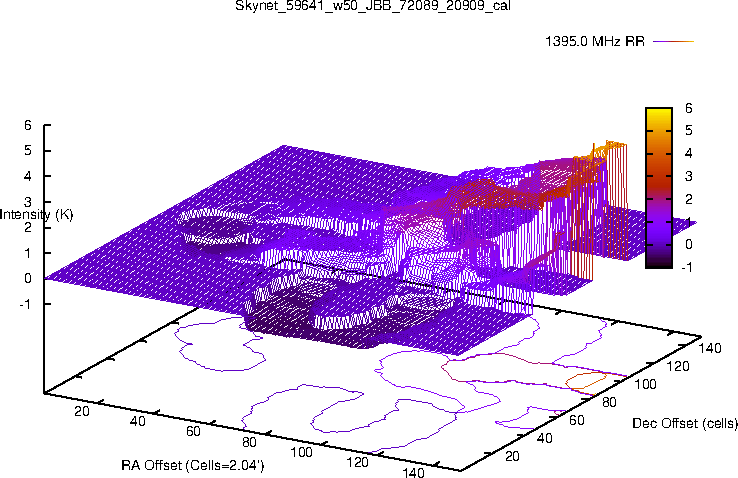
Task: Select tick 60 on the RA Offset axis
Action: click(193, 431)
